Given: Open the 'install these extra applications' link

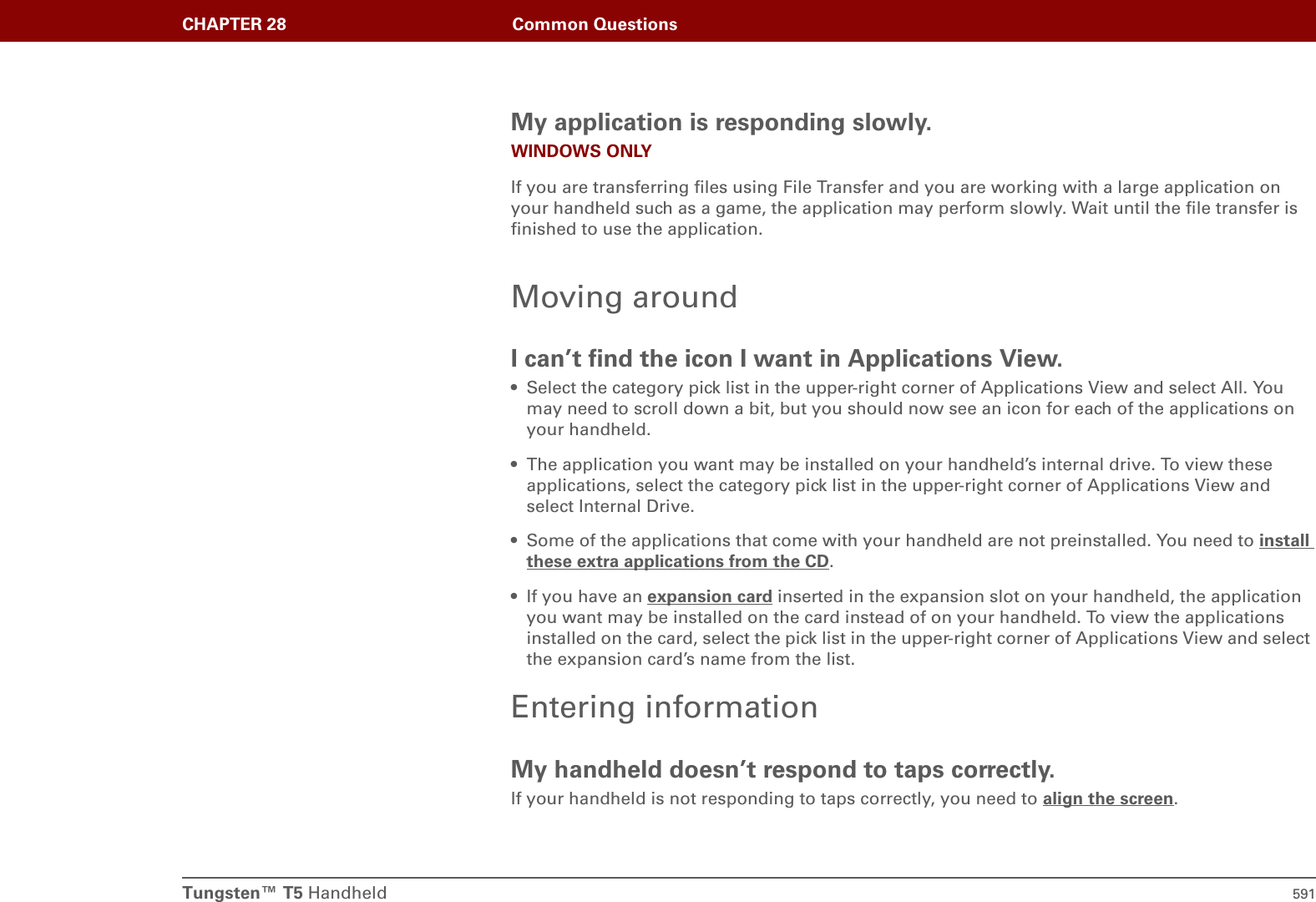Looking at the screenshot, I should coord(677,561).
